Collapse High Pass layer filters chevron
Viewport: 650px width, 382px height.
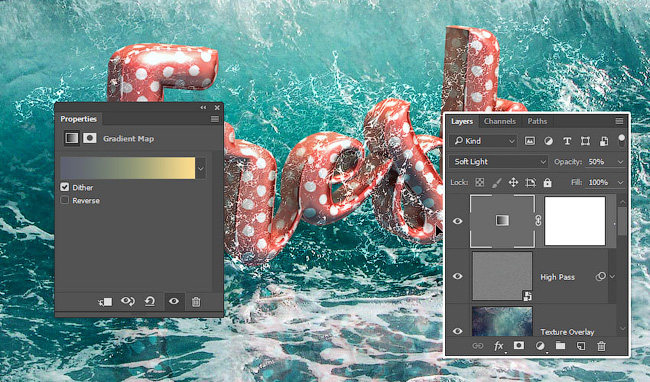tap(613, 277)
